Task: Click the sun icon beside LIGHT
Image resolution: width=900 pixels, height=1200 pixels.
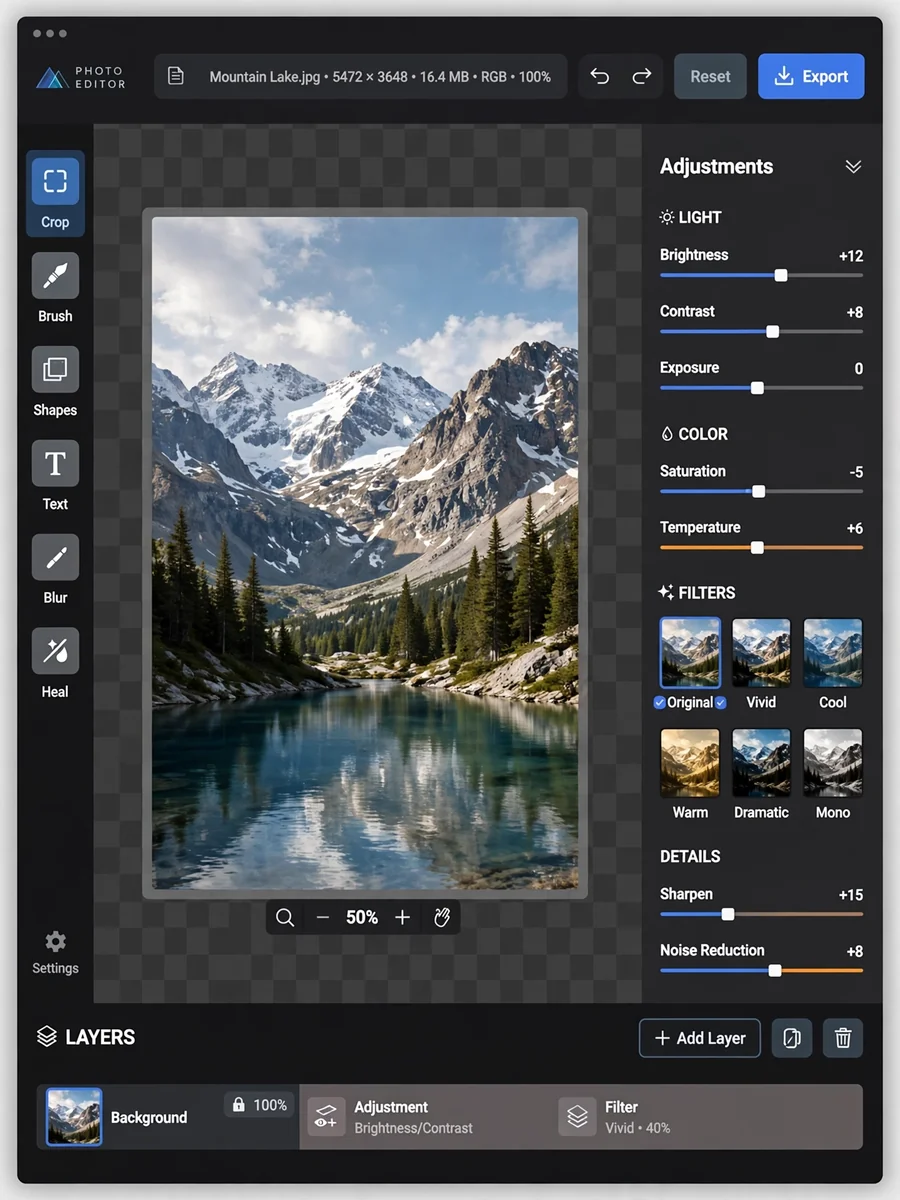Action: click(667, 217)
